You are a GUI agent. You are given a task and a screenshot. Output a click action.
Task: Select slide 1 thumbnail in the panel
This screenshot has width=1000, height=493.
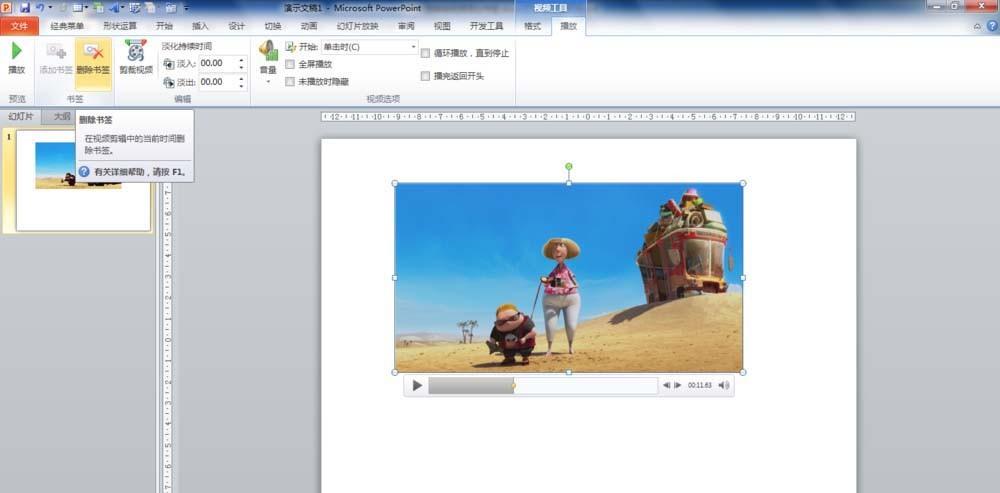(x=83, y=180)
